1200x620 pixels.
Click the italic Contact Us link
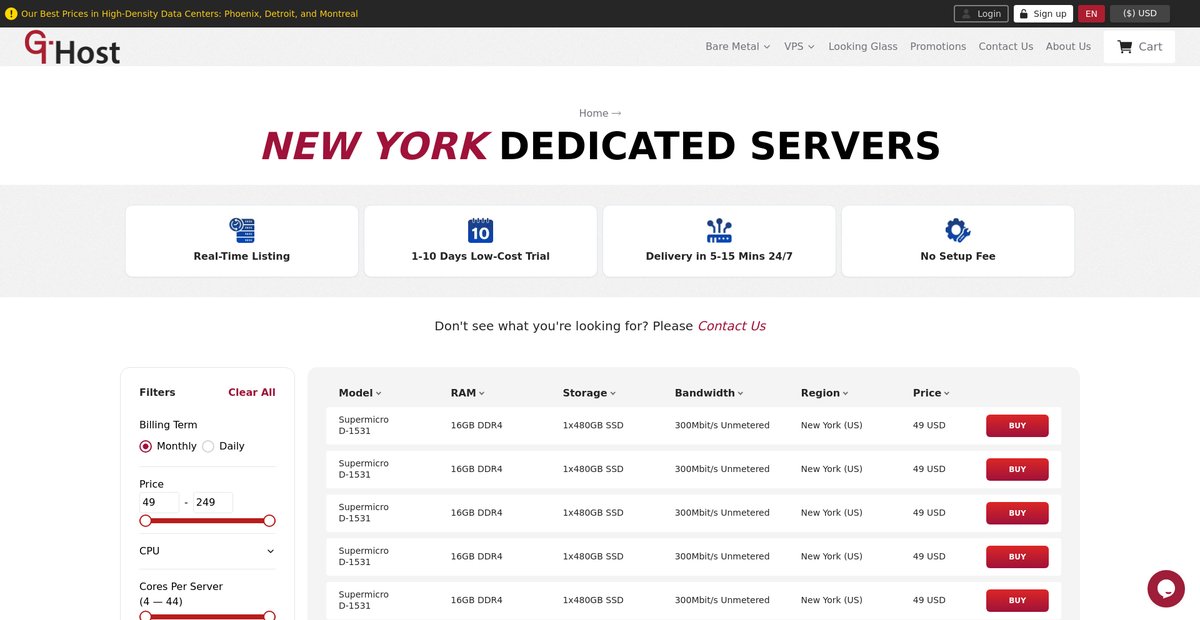pos(731,326)
